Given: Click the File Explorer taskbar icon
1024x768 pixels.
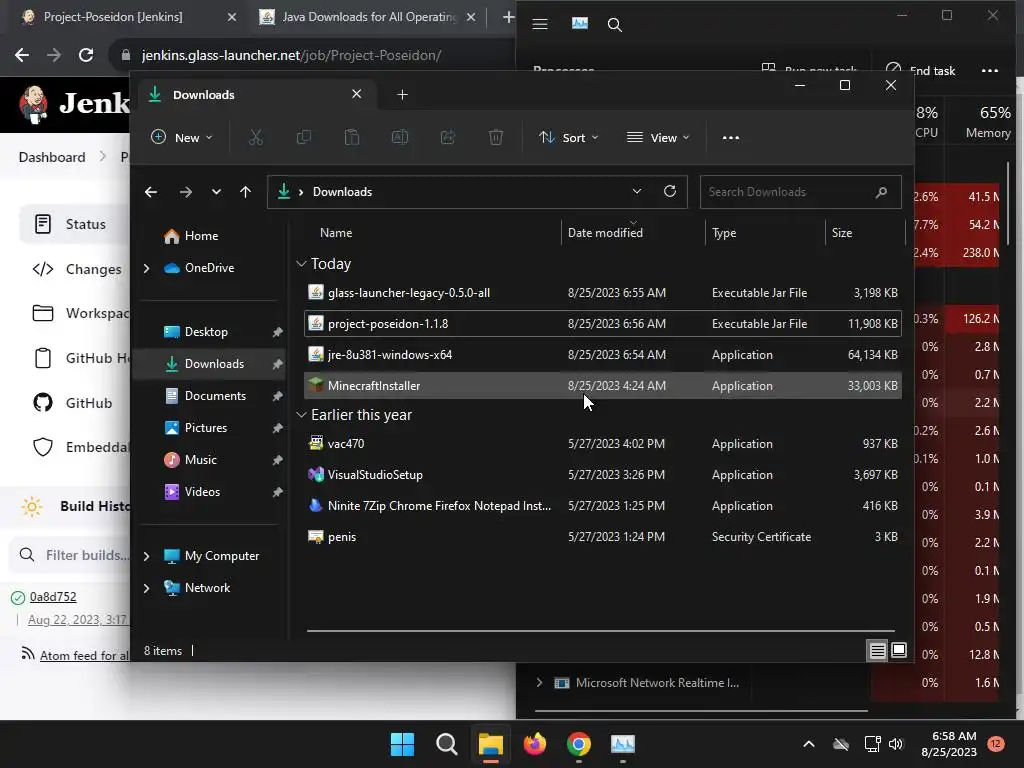Looking at the screenshot, I should [490, 744].
